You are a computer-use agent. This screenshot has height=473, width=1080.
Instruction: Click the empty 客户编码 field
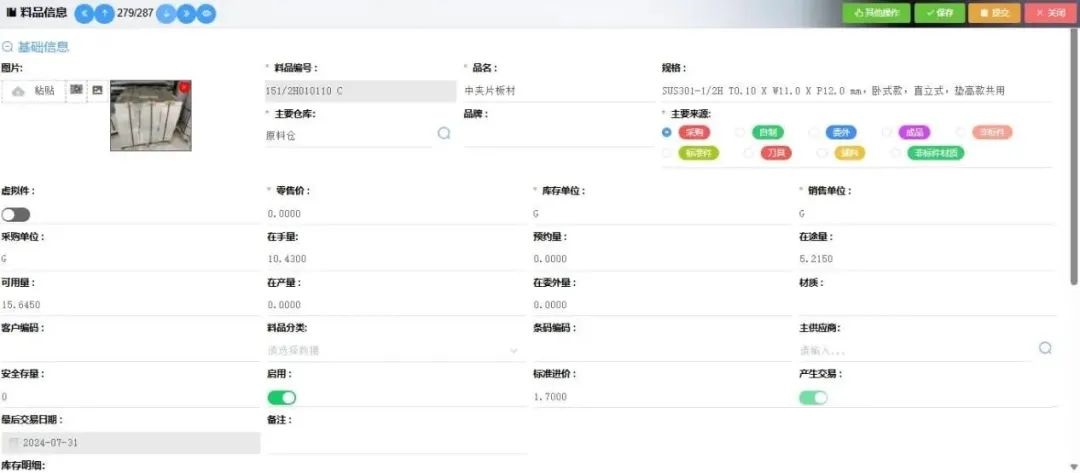click(131, 350)
